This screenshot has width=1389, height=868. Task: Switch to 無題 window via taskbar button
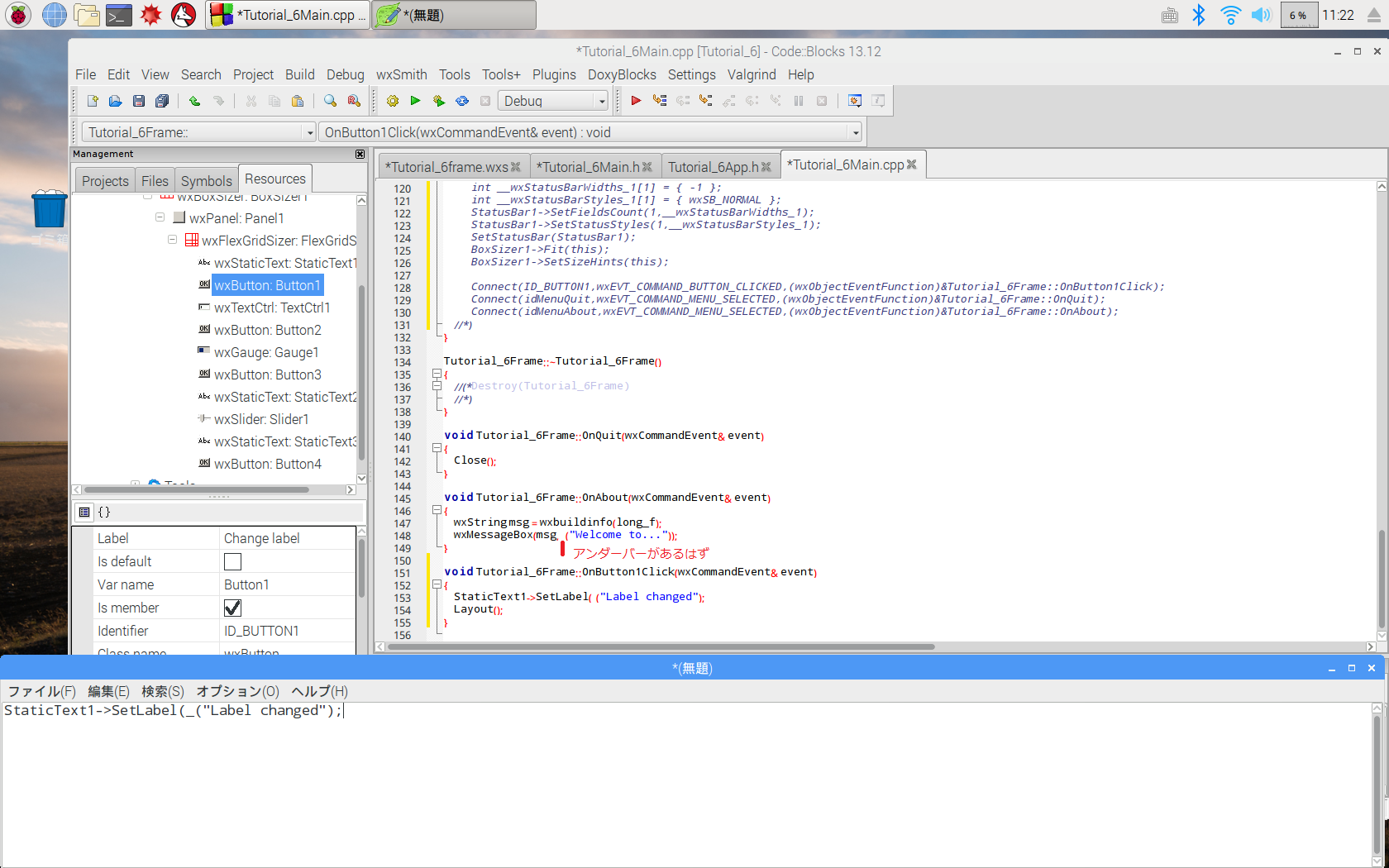[453, 15]
